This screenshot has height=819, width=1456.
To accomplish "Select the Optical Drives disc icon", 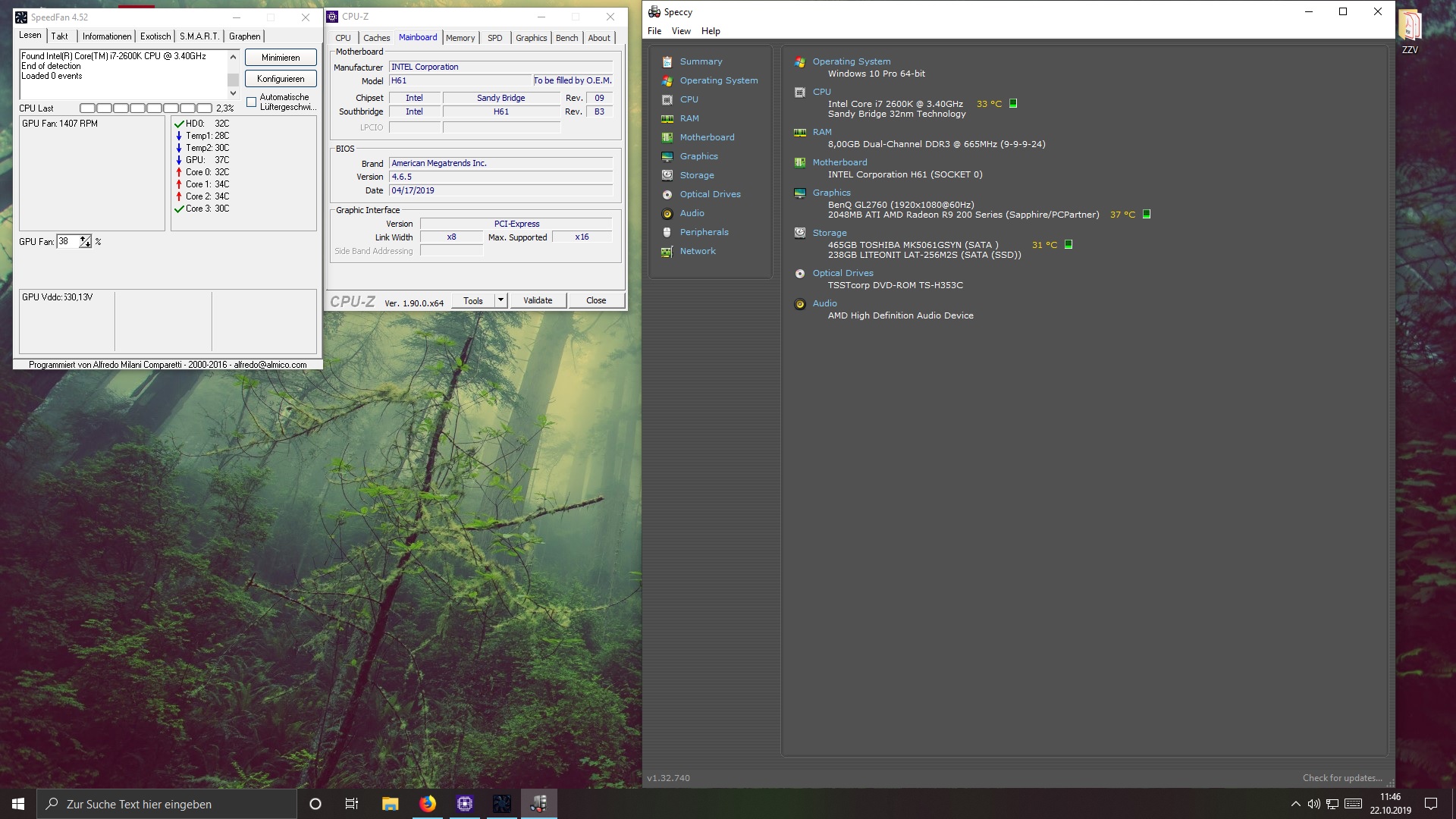I will click(667, 194).
